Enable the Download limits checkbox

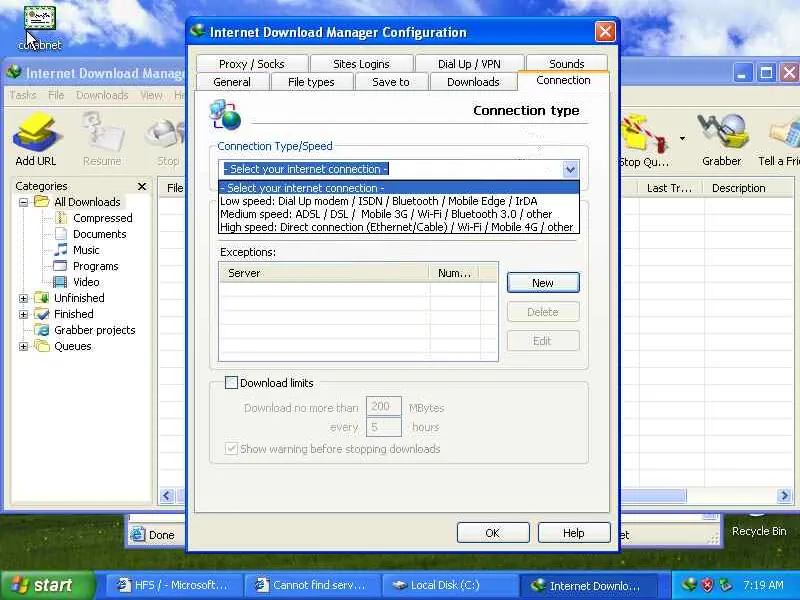pyautogui.click(x=231, y=383)
